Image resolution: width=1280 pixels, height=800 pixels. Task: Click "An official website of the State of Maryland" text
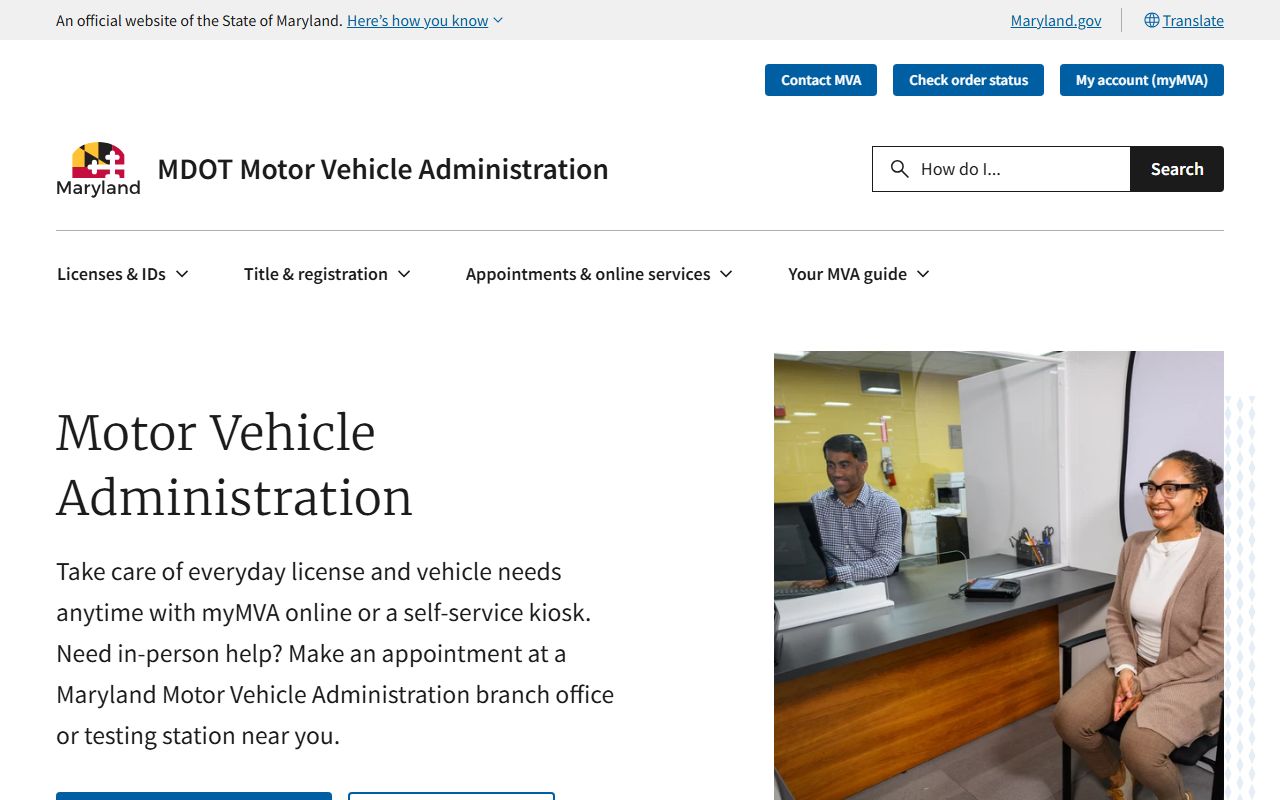pos(199,20)
